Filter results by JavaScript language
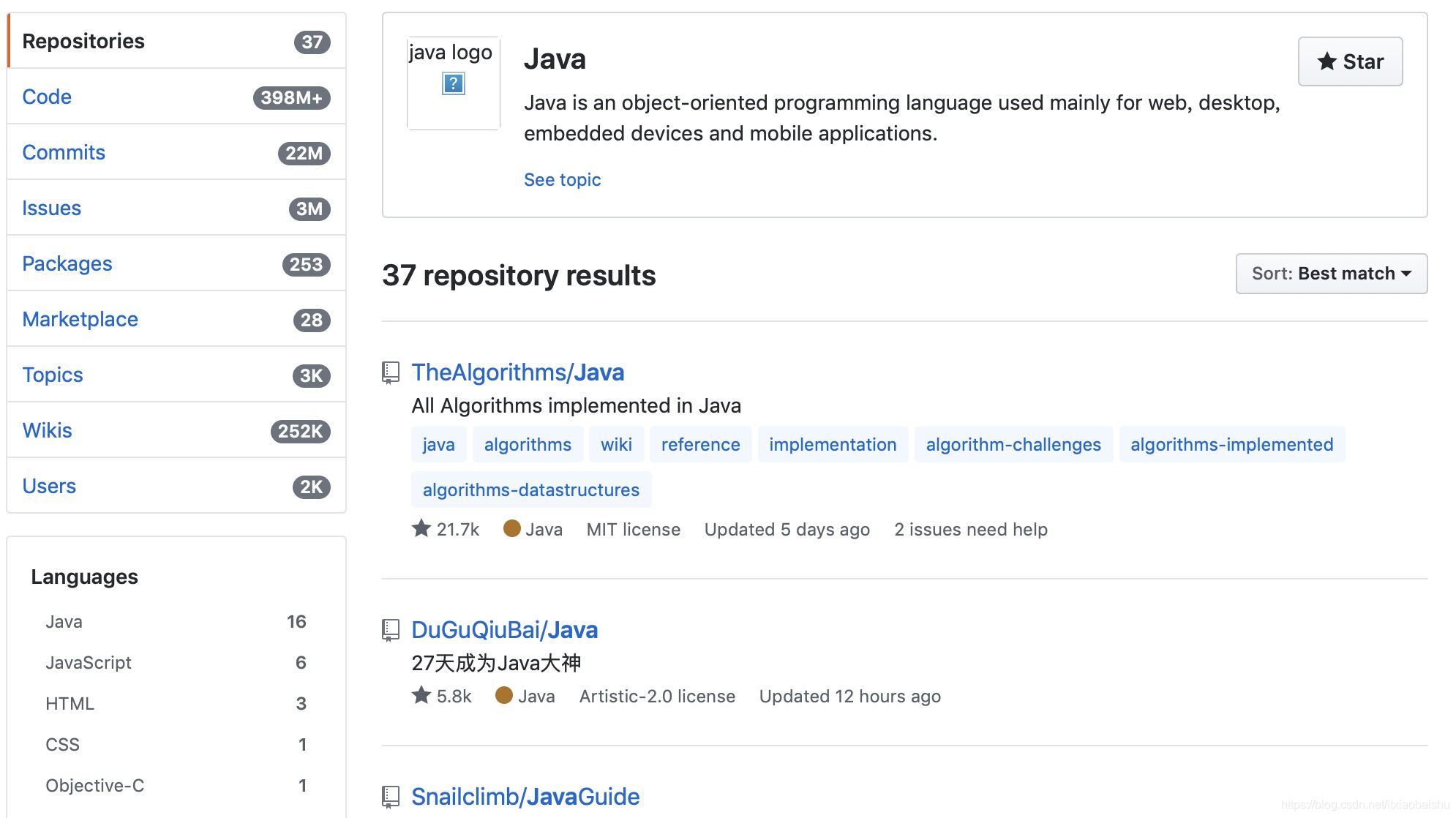 point(176,663)
